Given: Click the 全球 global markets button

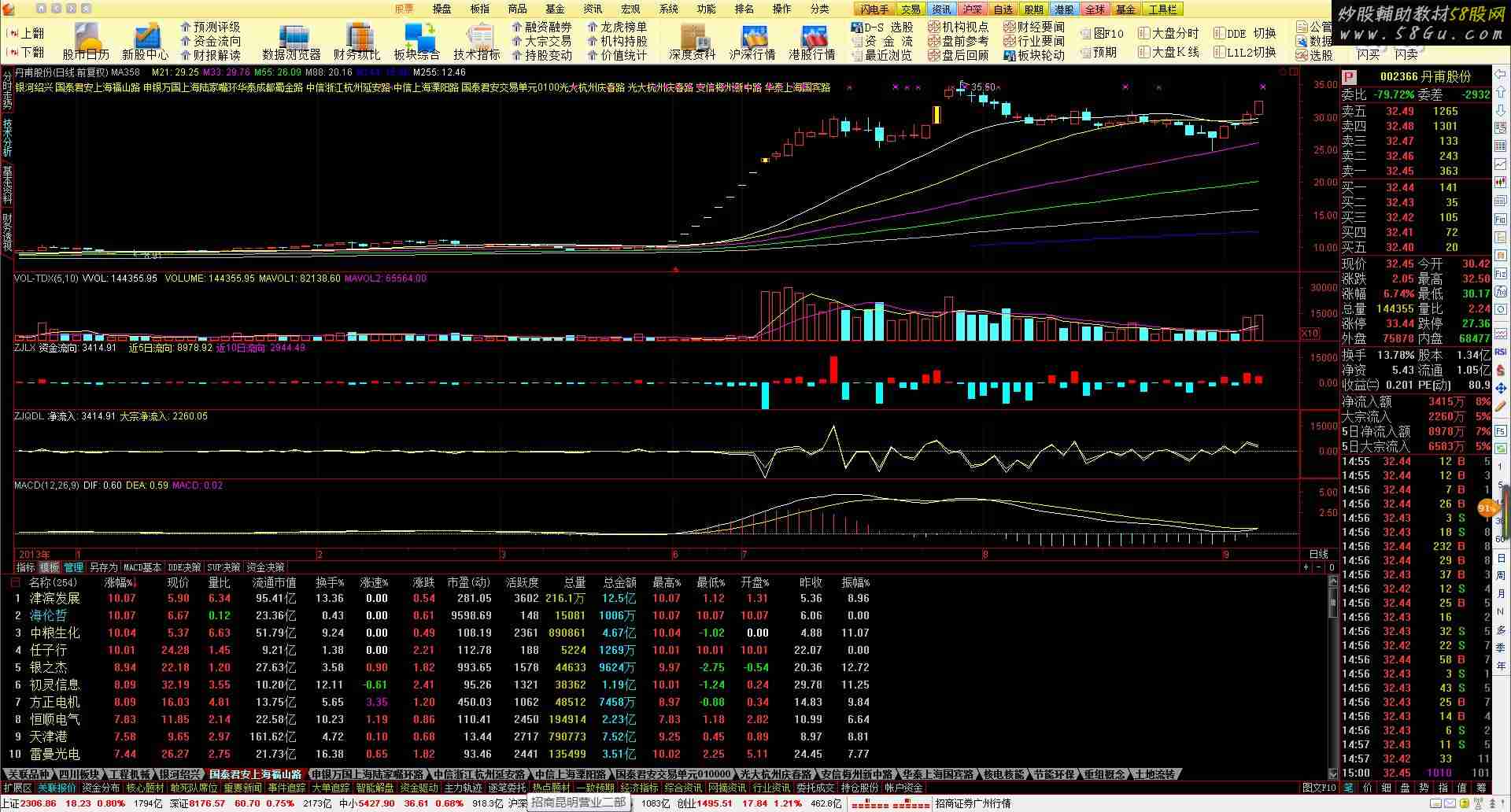Looking at the screenshot, I should point(1095,9).
